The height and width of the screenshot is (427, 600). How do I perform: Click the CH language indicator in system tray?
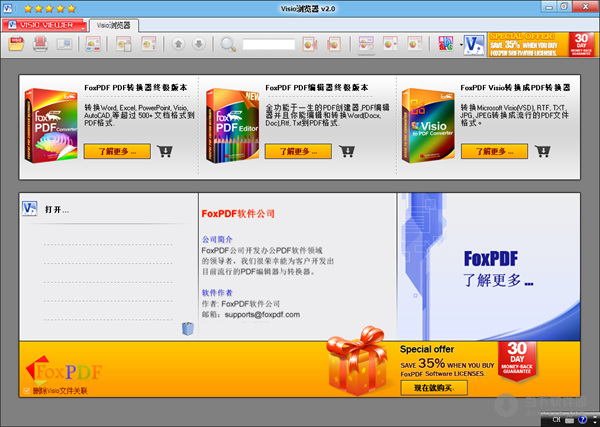pyautogui.click(x=556, y=420)
